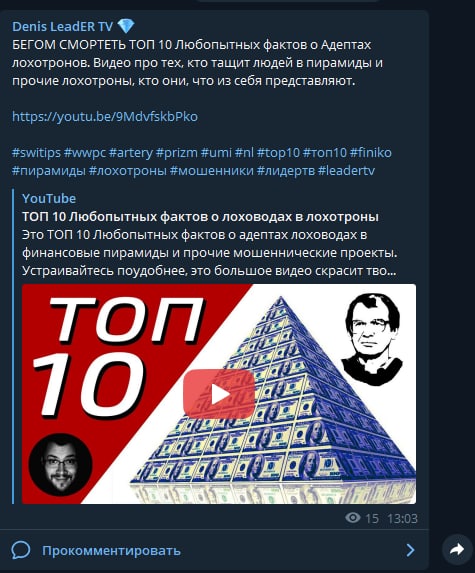
Task: Click the #prizm hashtag
Action: [x=177, y=152]
